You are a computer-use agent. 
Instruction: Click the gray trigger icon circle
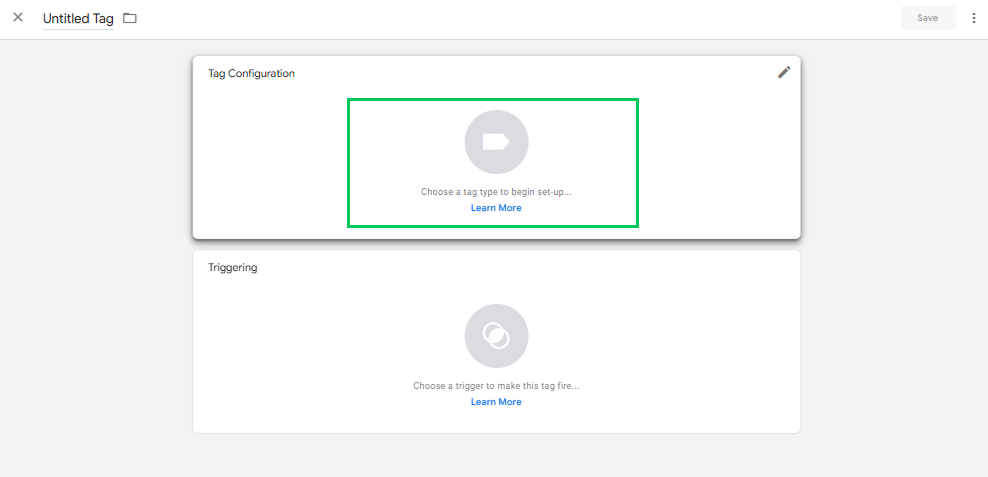coord(497,336)
